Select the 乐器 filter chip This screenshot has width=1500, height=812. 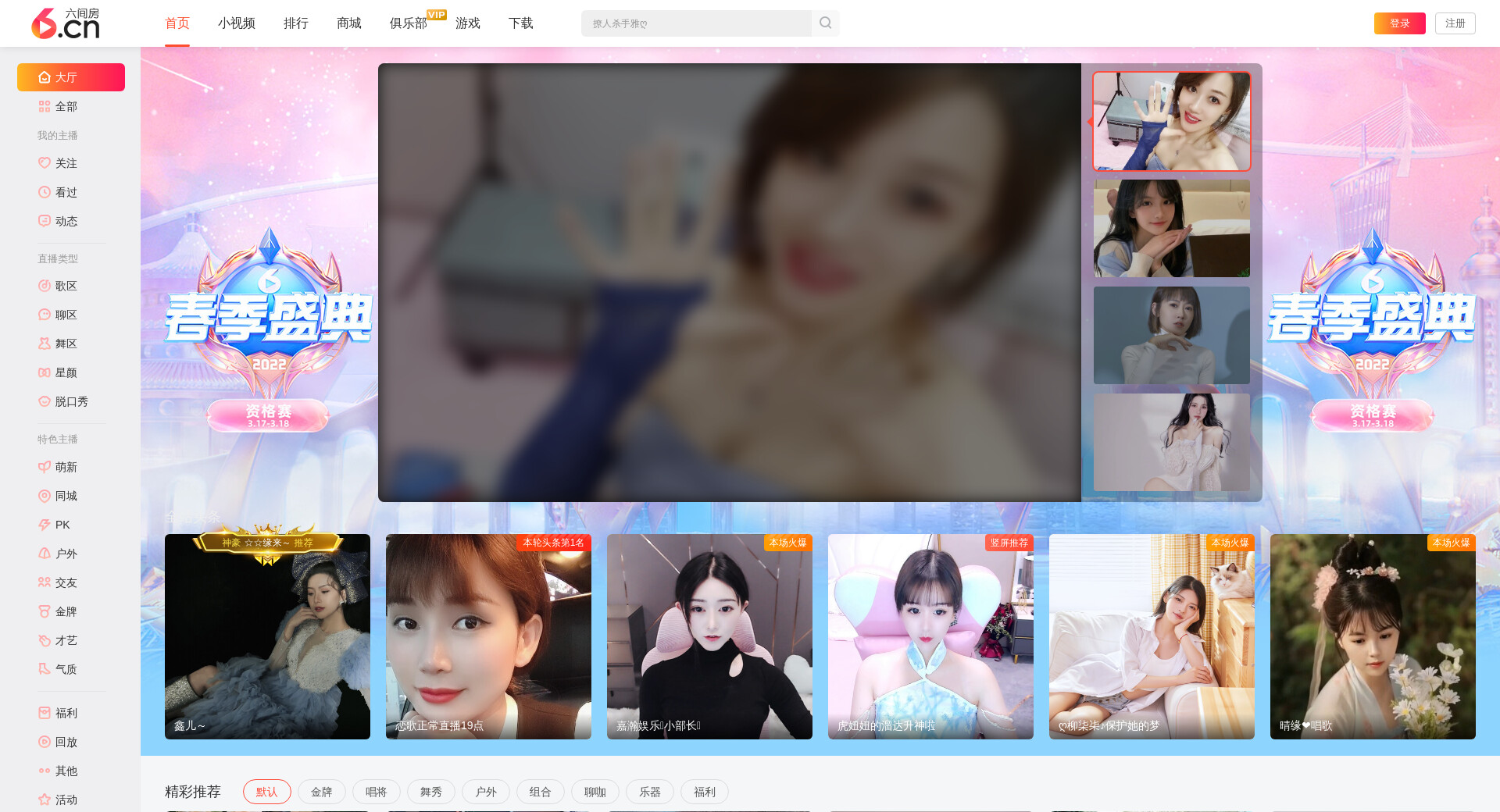point(650,792)
